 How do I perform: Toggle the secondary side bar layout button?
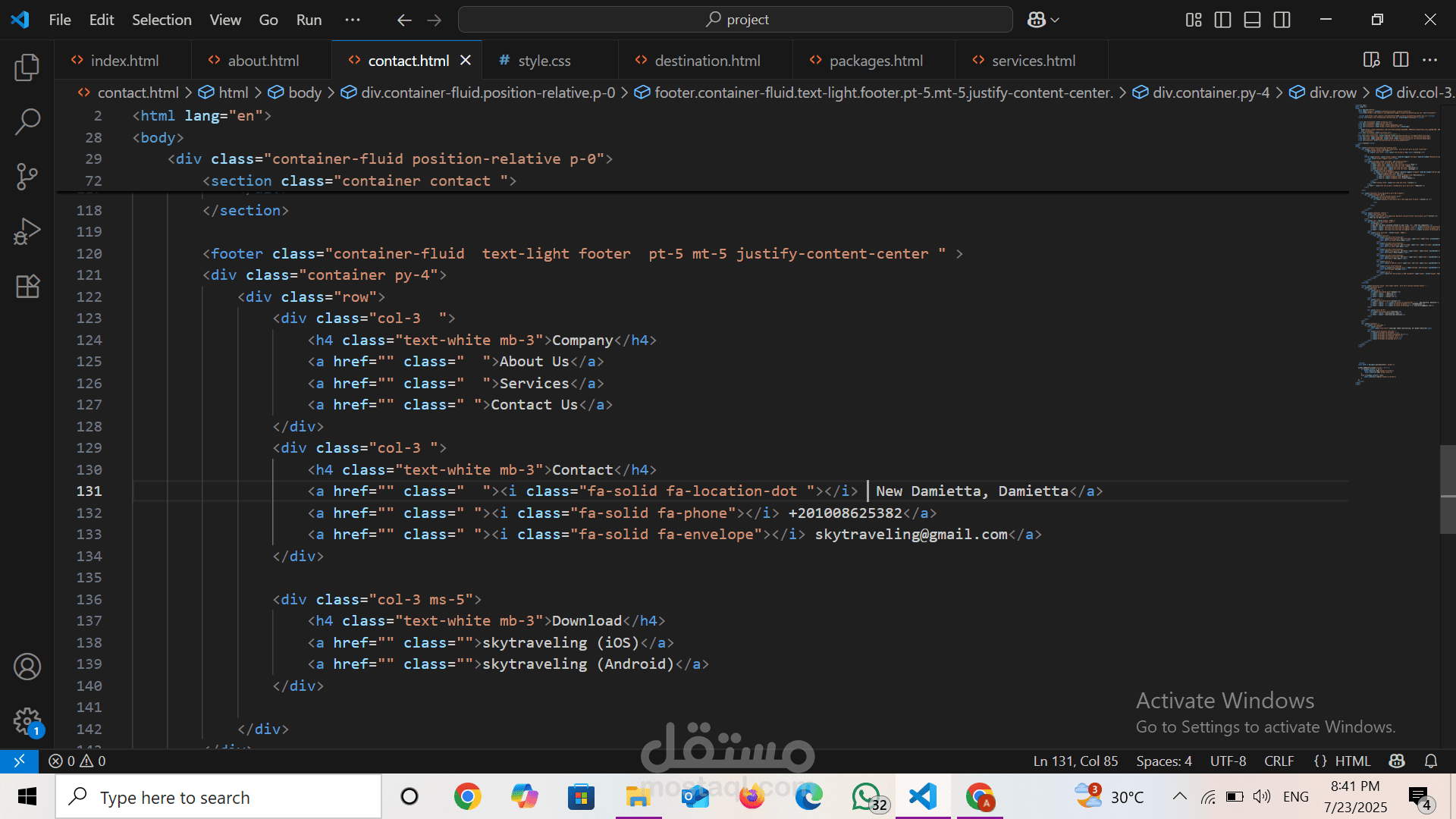pyautogui.click(x=1282, y=20)
